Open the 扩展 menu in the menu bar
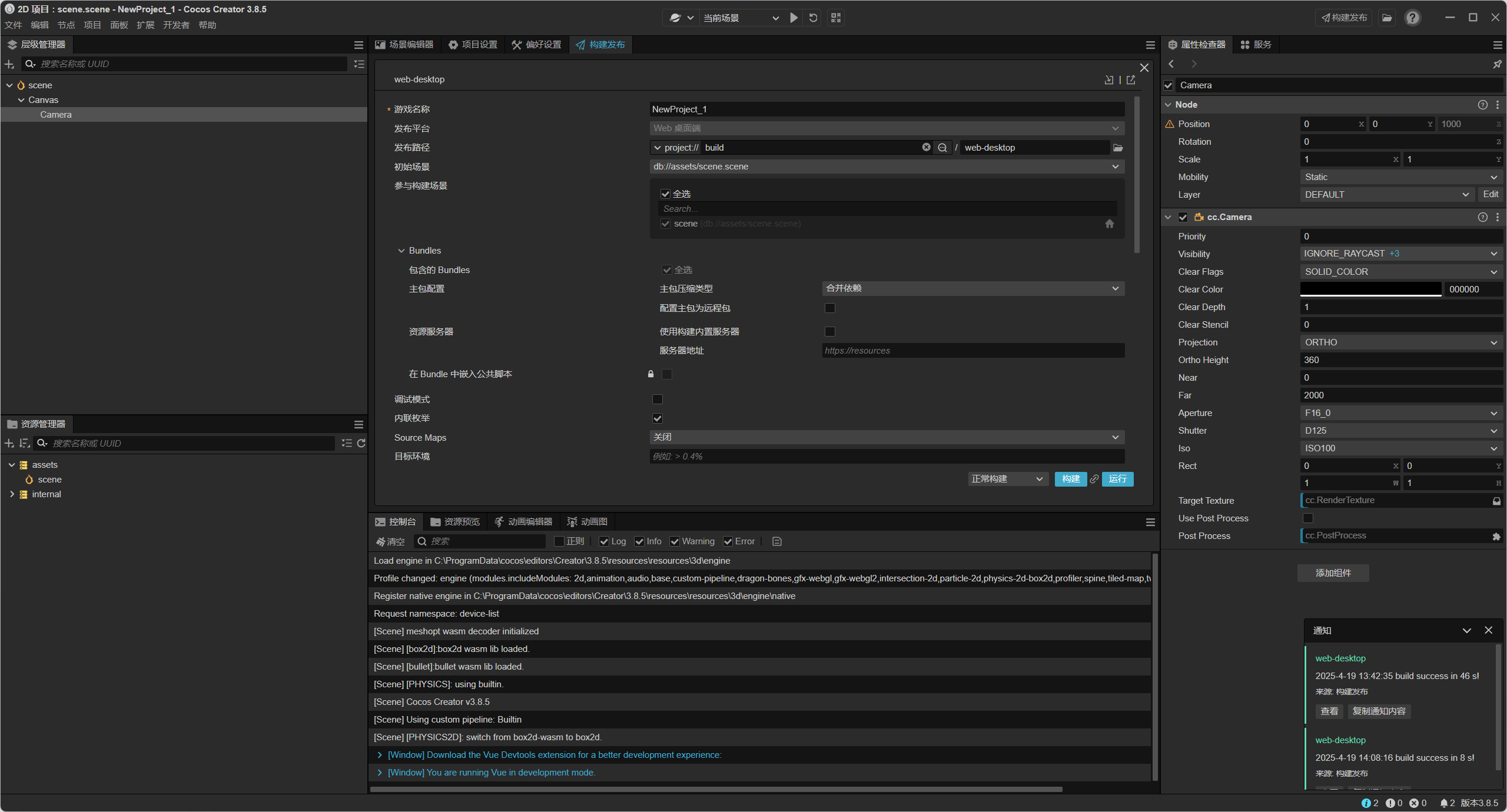The width and height of the screenshot is (1507, 812). click(x=145, y=25)
